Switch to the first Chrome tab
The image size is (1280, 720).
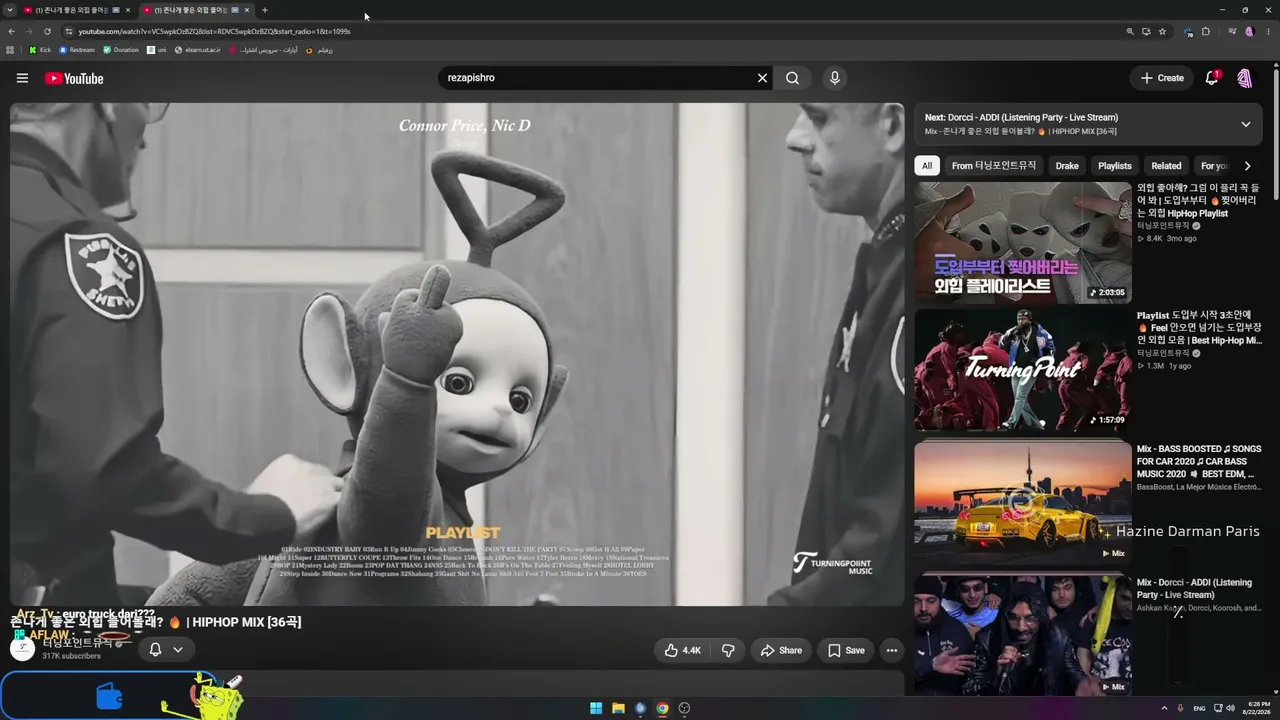[x=77, y=10]
